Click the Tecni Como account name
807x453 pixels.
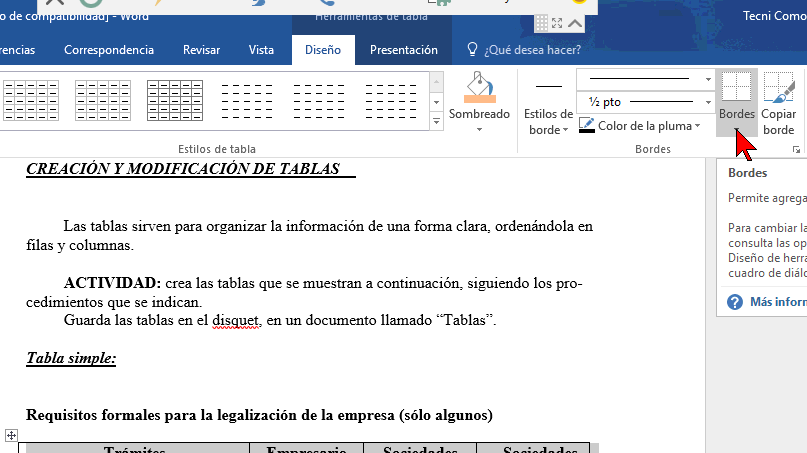pos(774,16)
